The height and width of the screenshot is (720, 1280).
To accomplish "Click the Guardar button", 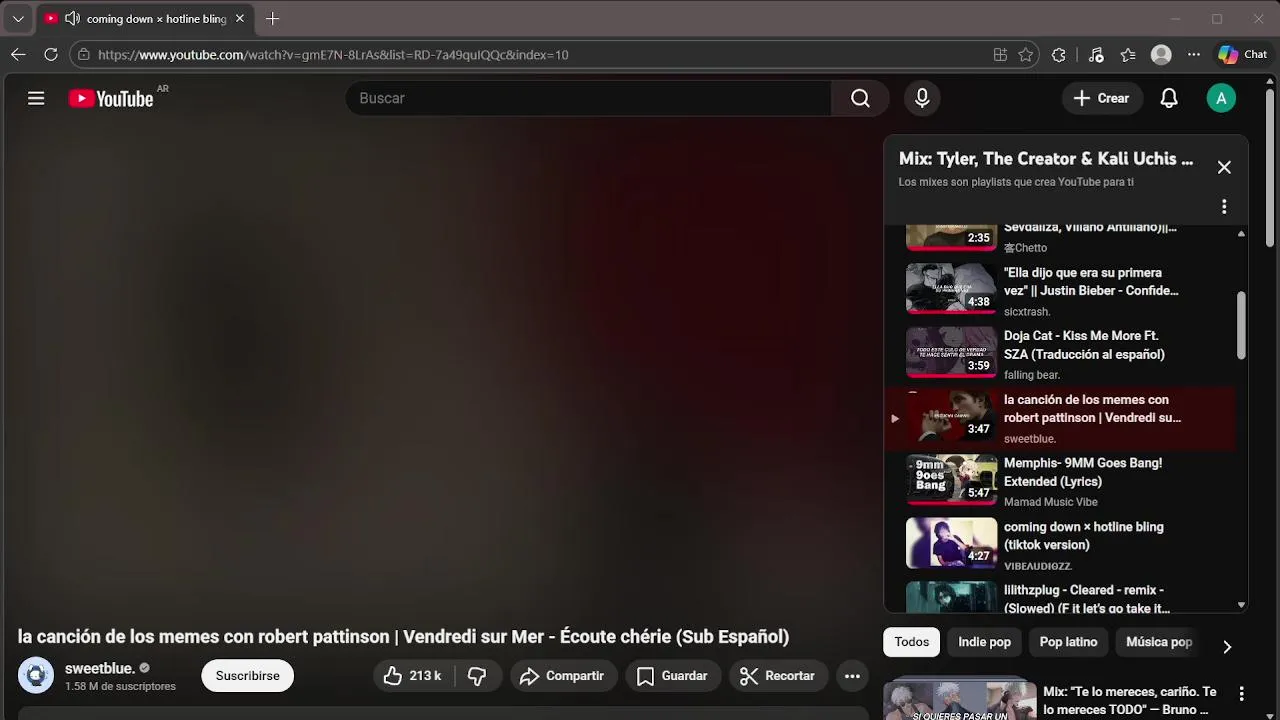I will (x=673, y=676).
